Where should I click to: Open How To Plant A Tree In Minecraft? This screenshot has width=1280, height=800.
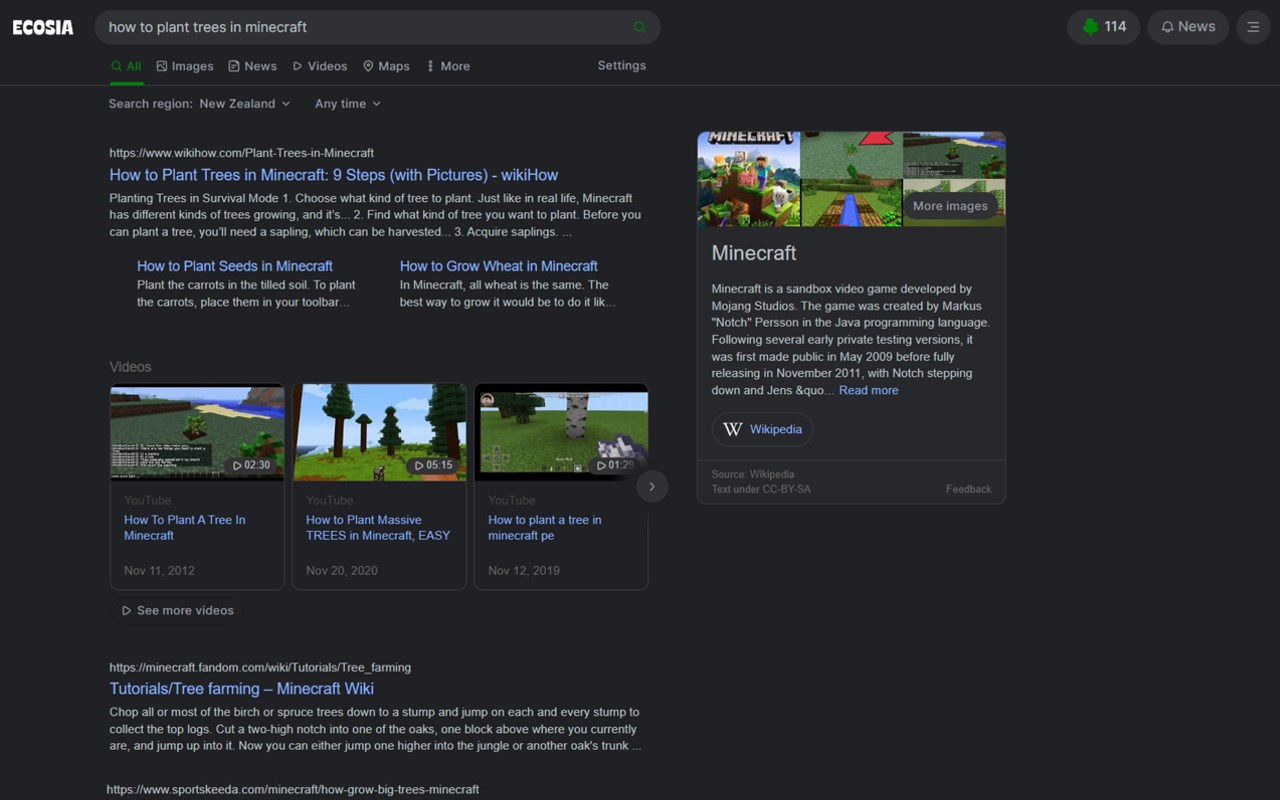tap(185, 528)
